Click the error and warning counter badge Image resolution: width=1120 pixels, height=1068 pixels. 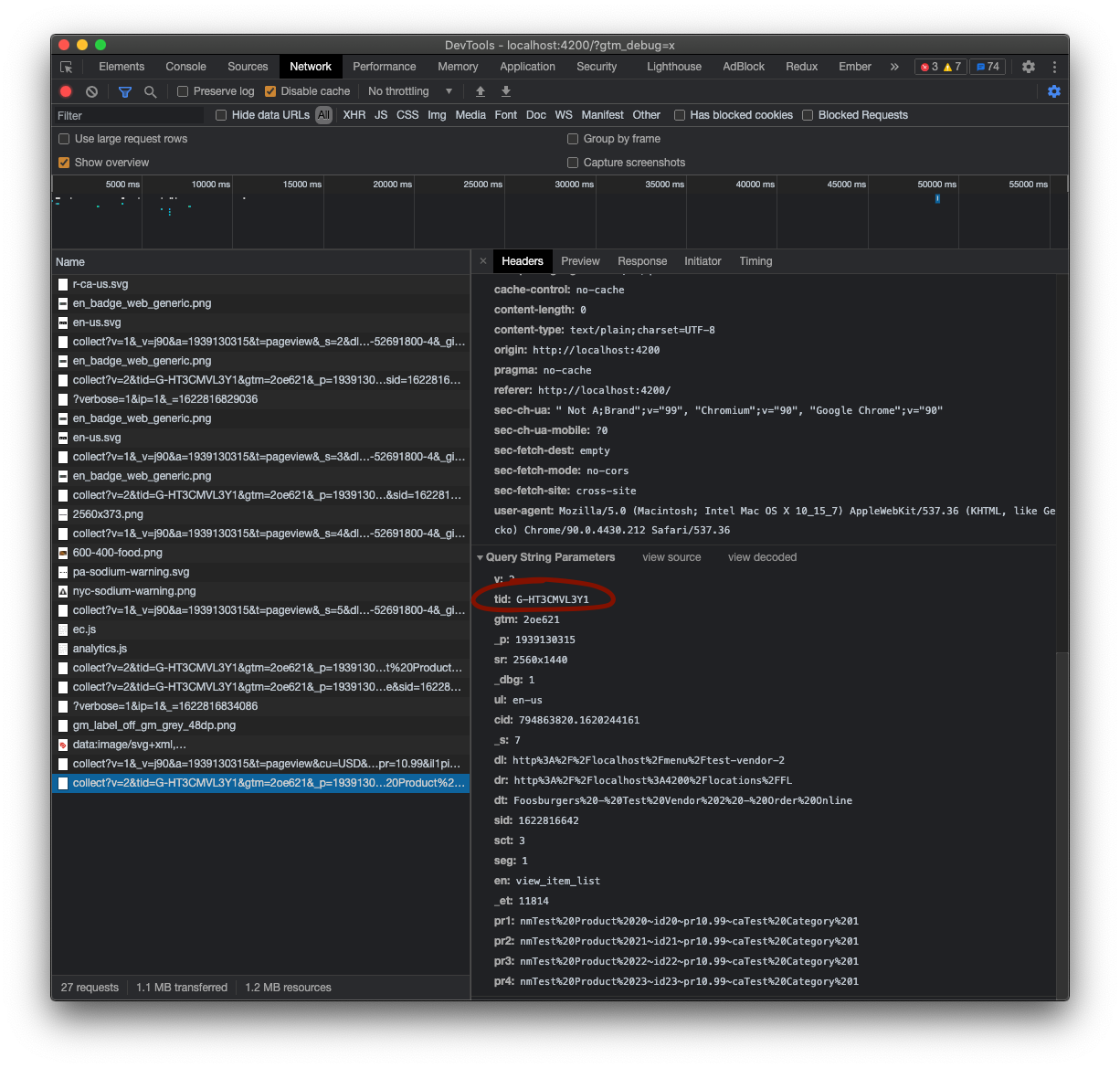[940, 67]
